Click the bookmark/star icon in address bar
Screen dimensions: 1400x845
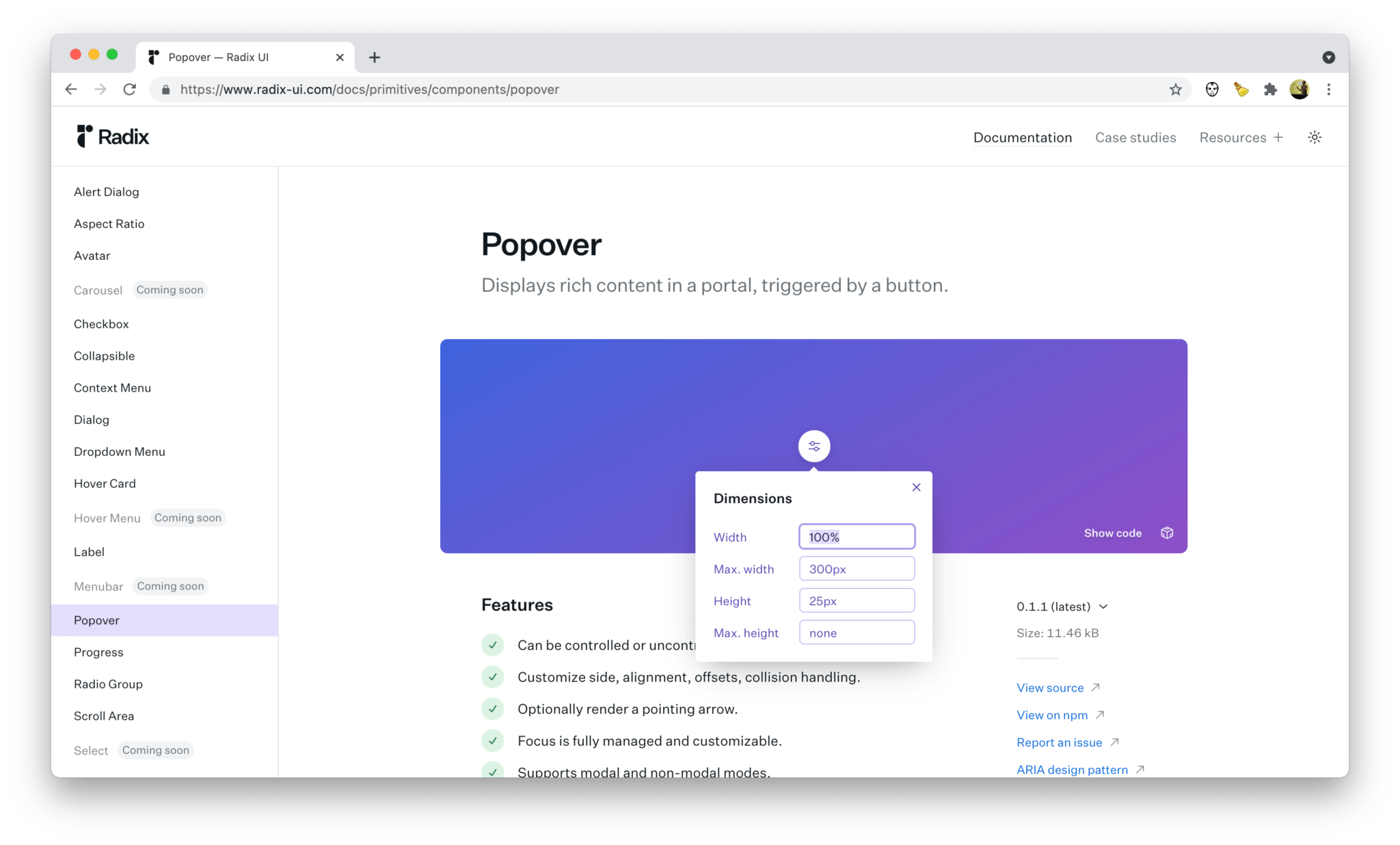[1175, 89]
